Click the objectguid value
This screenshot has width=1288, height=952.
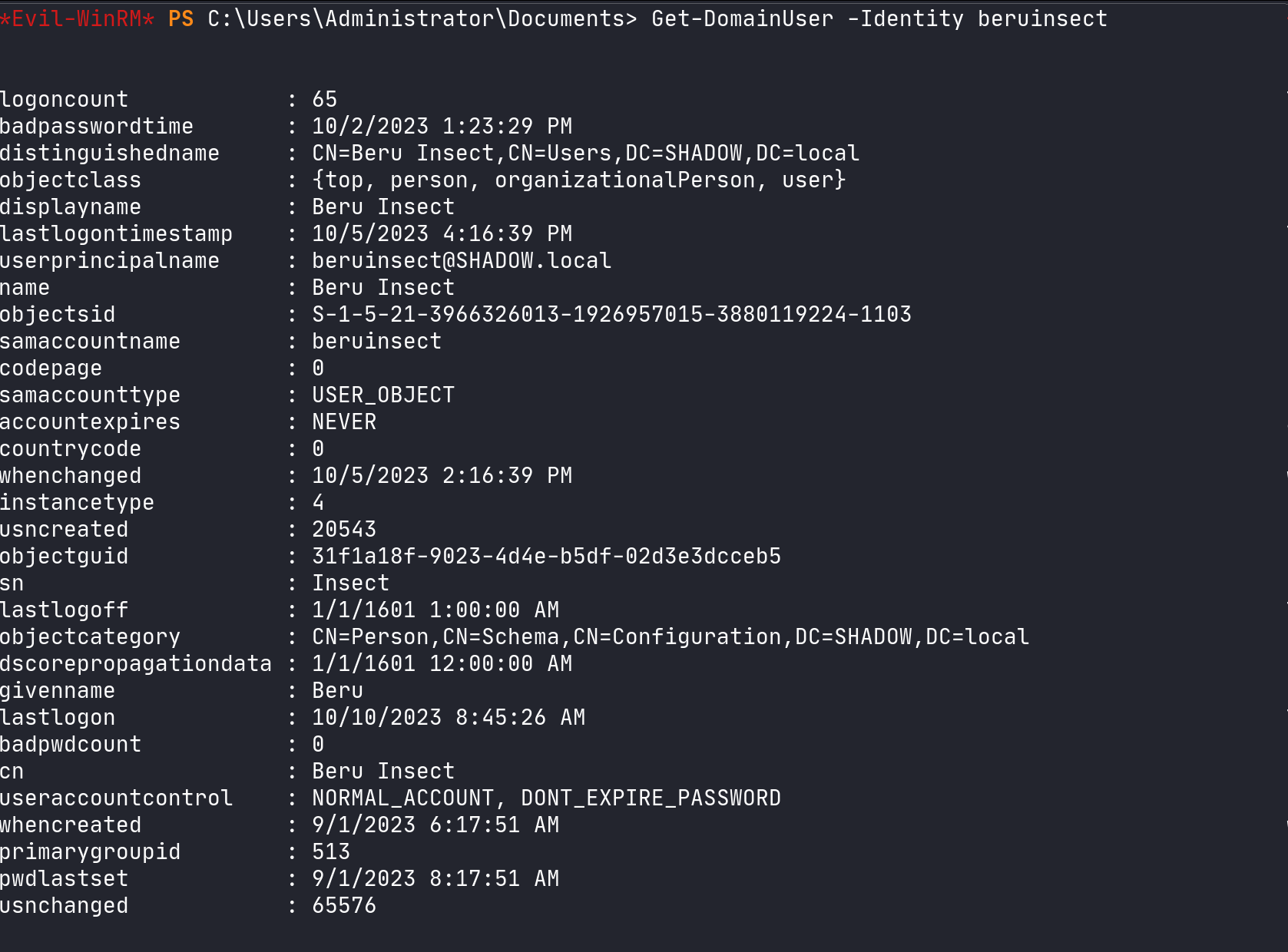[x=546, y=556]
